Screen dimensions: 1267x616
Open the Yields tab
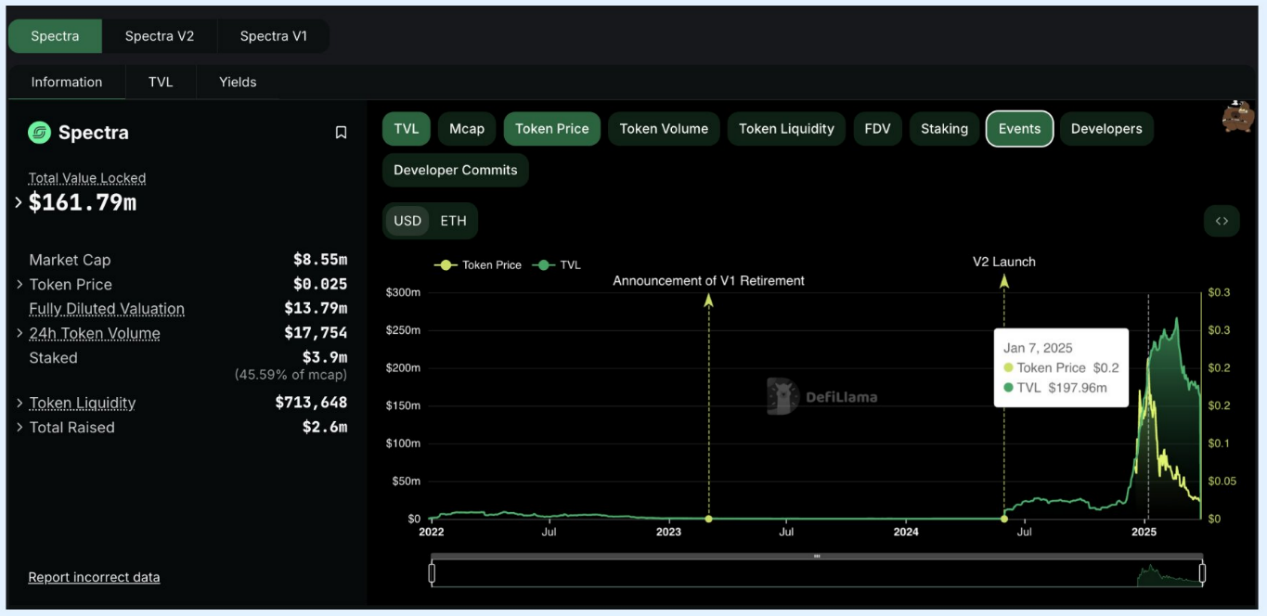pyautogui.click(x=238, y=82)
